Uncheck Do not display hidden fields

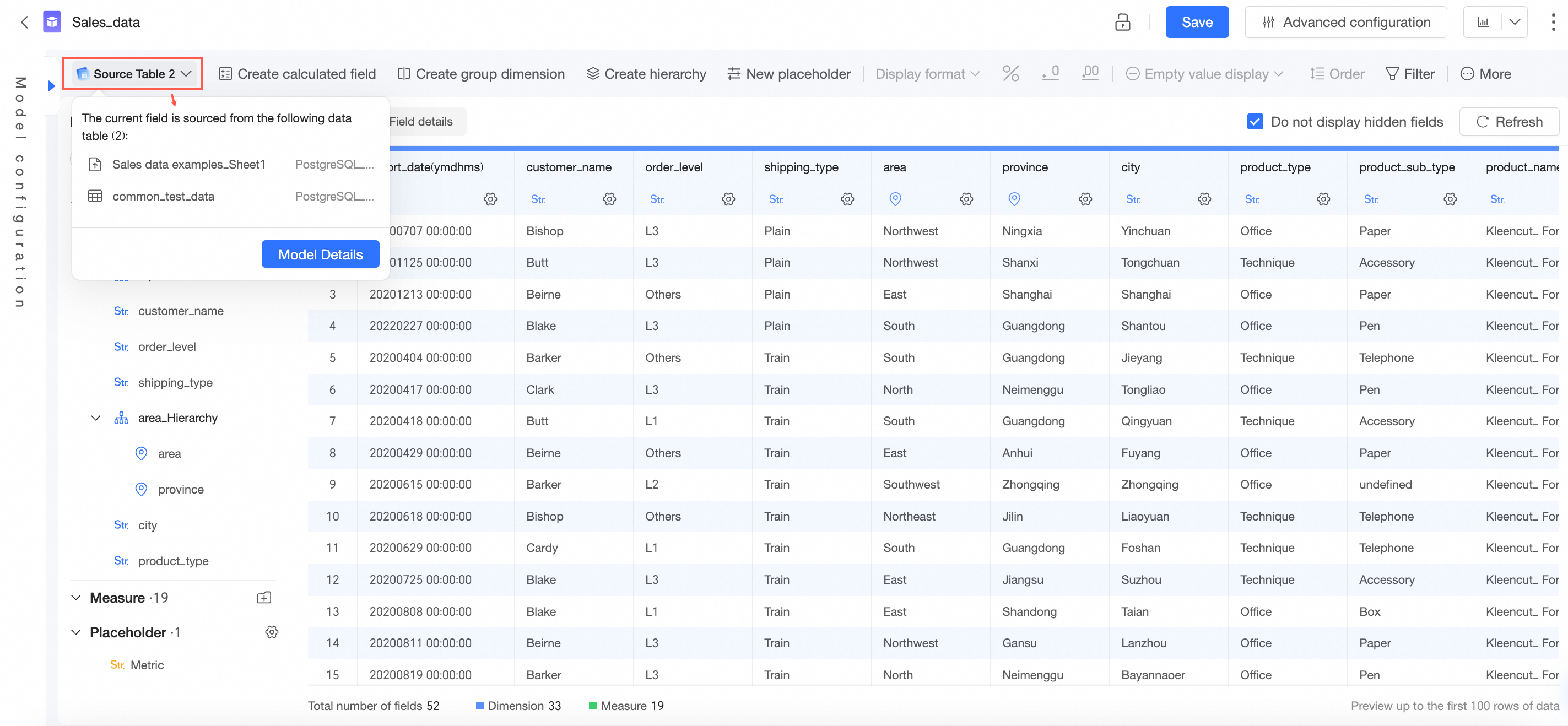point(1255,122)
